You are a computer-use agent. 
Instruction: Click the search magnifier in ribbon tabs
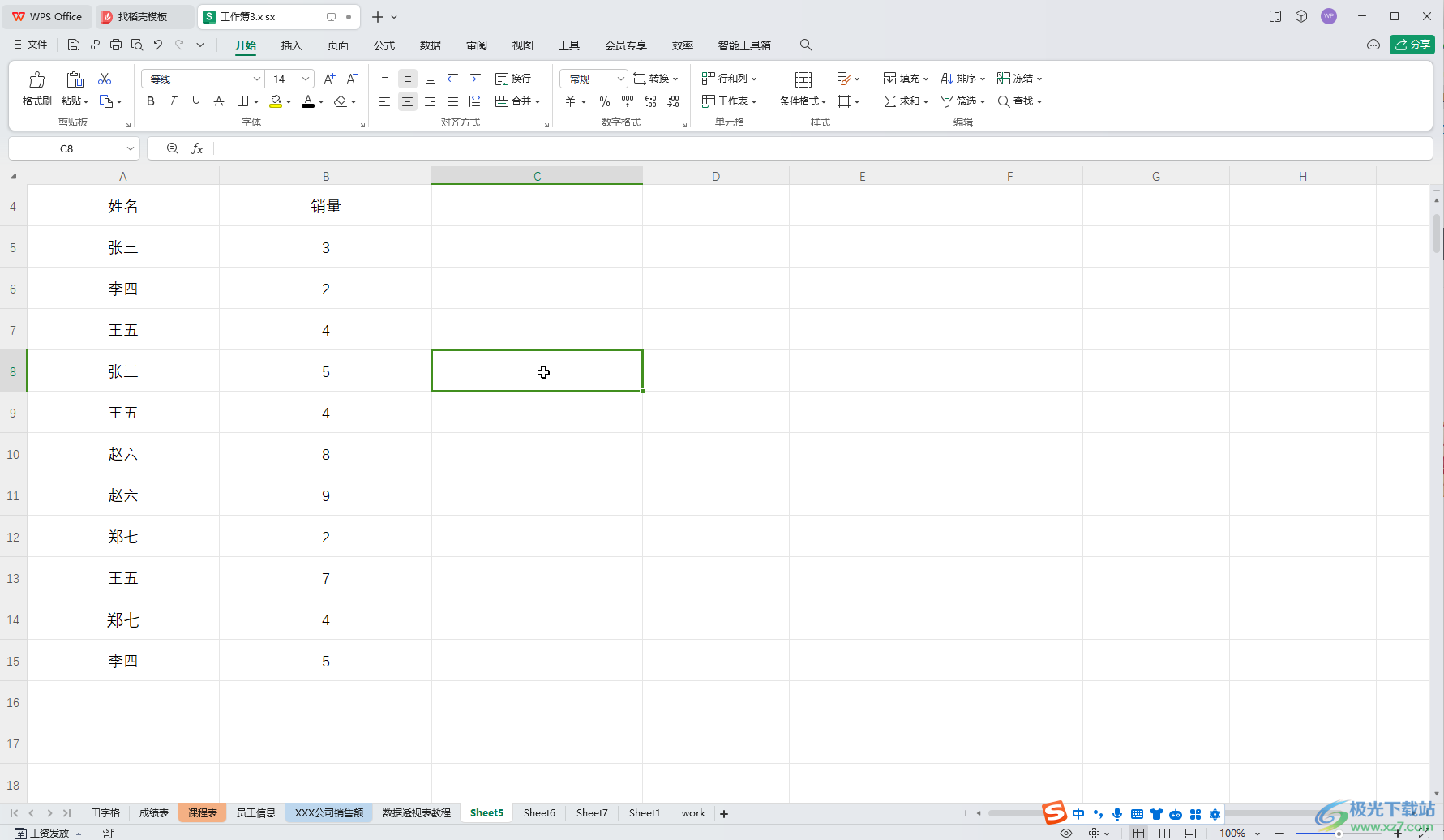pos(806,45)
